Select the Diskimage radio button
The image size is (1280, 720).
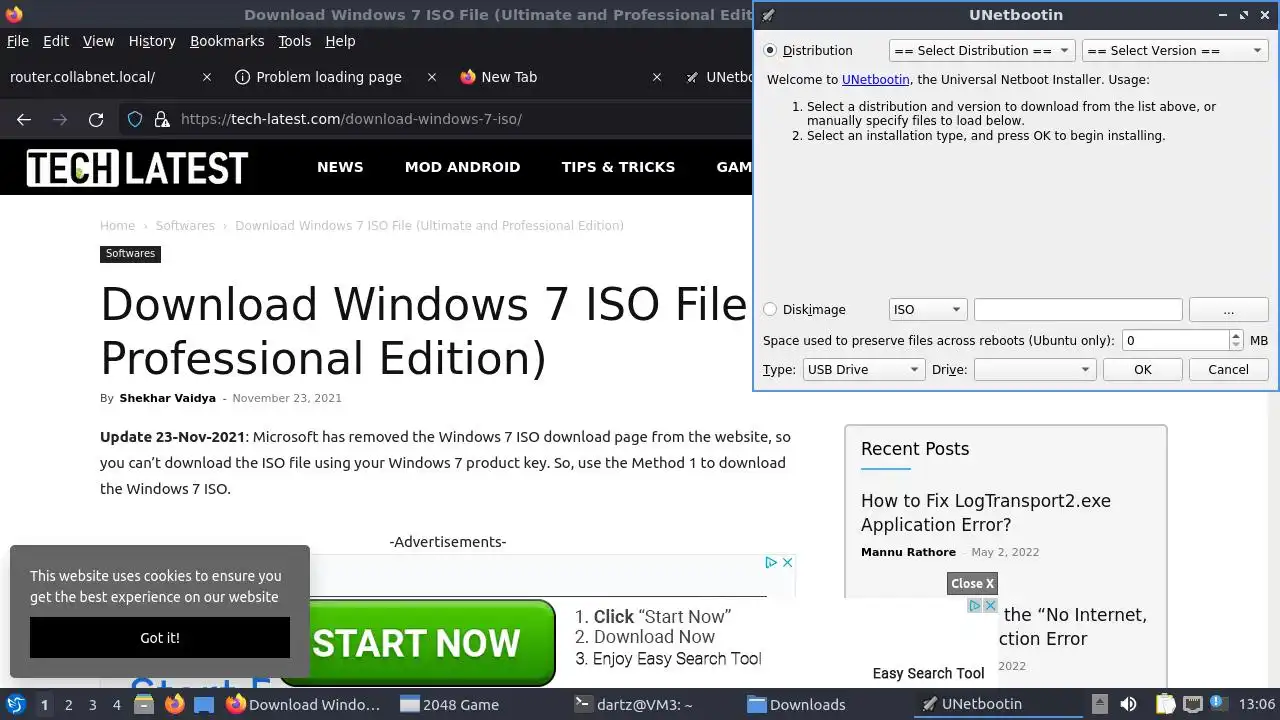(770, 310)
